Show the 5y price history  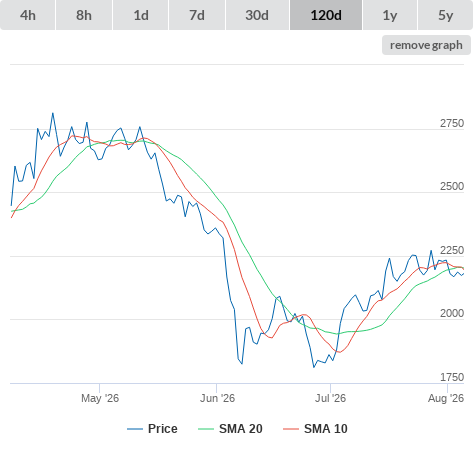pos(446,15)
